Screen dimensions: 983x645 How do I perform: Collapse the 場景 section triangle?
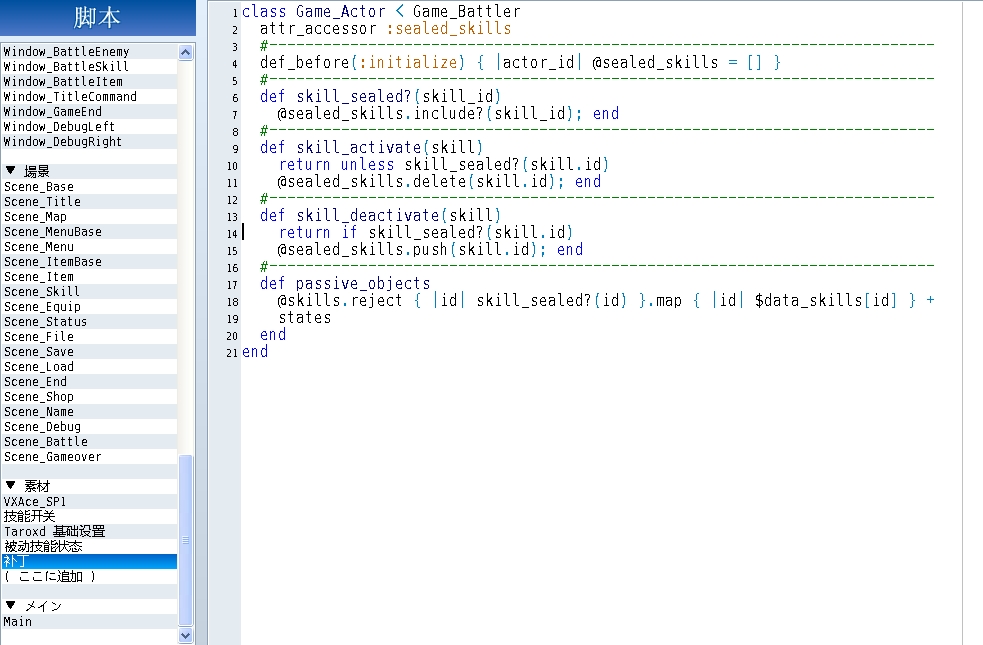(11, 170)
